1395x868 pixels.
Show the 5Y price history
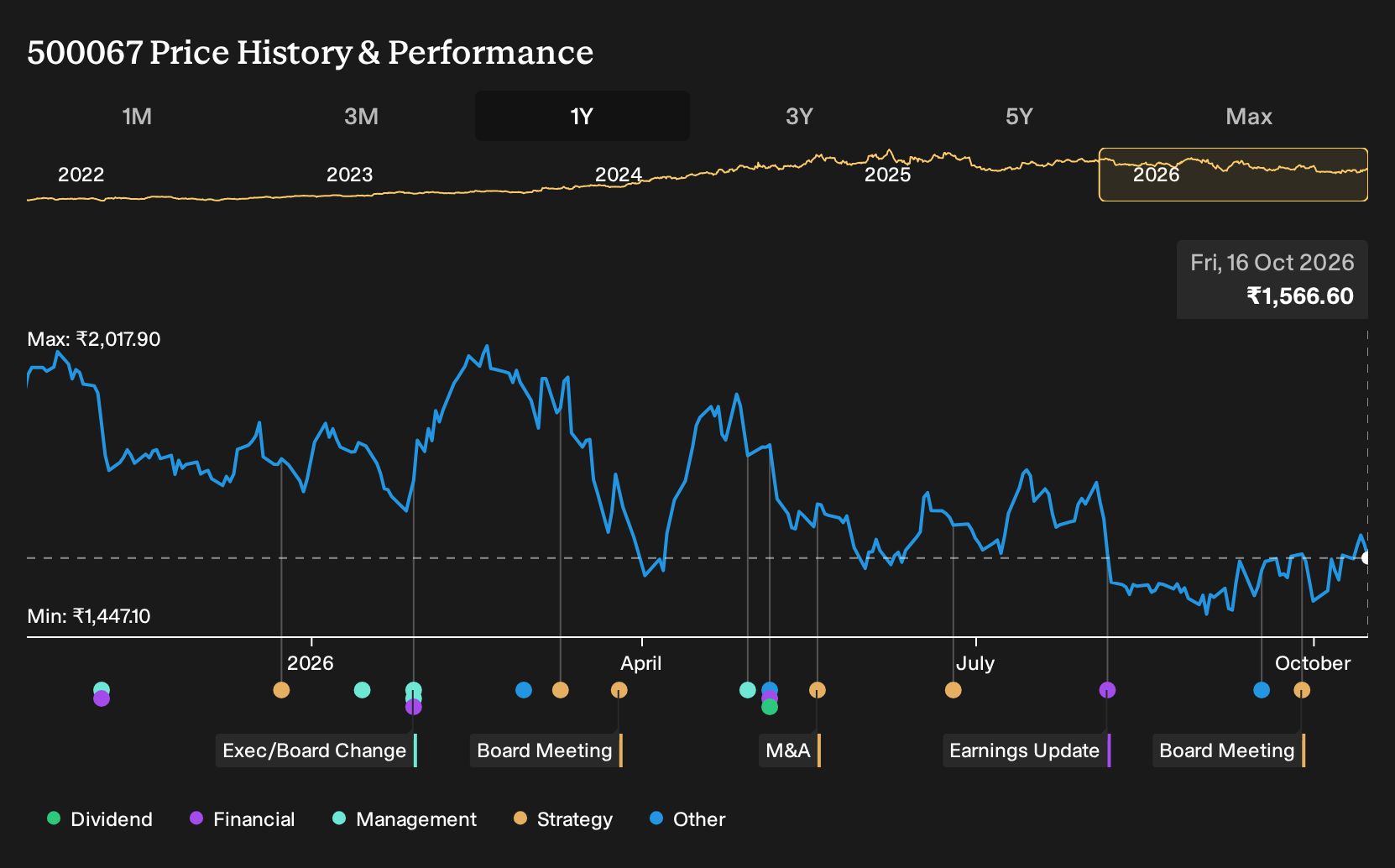coord(1019,116)
